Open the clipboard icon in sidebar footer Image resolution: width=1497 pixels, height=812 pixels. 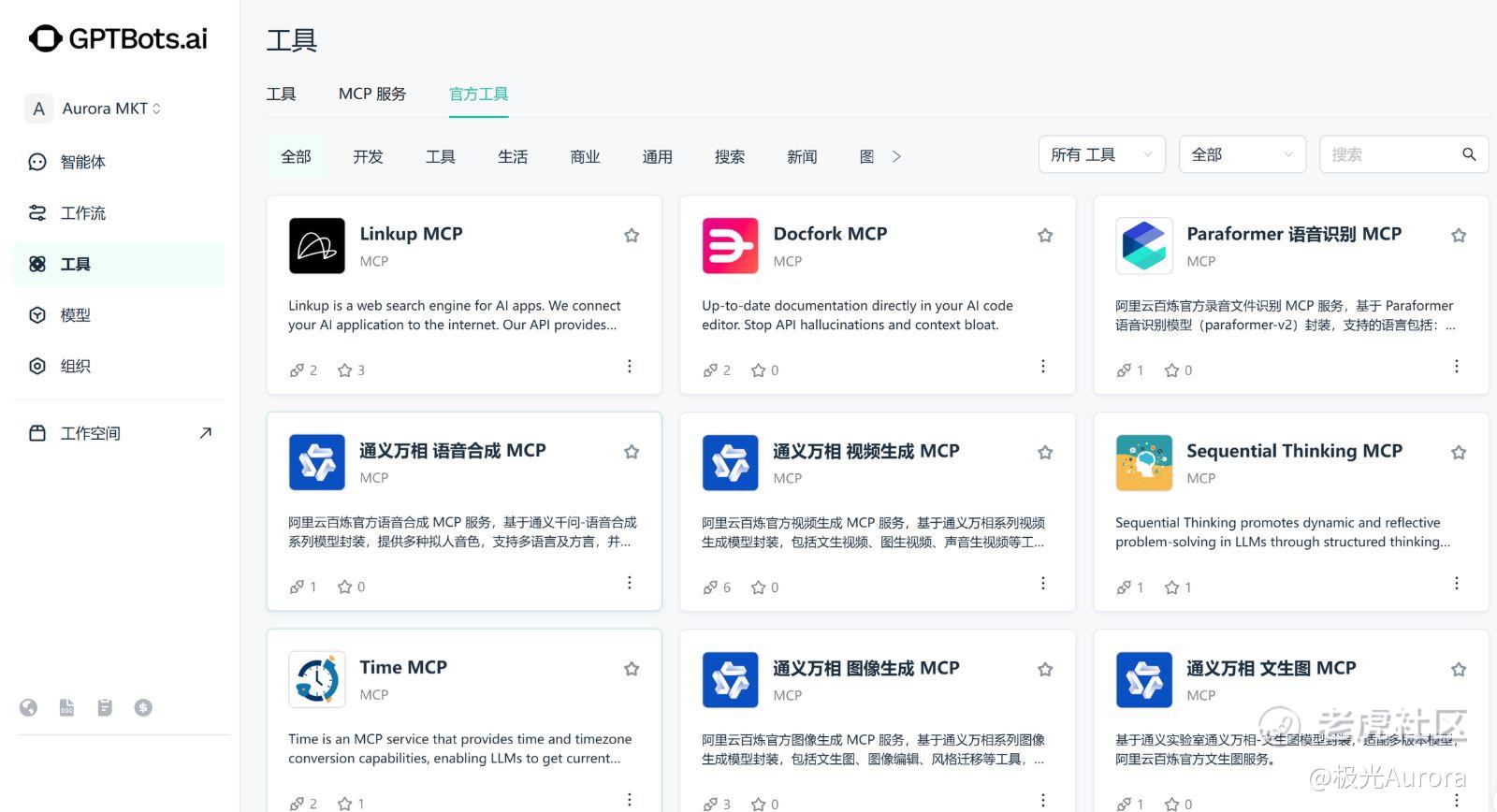tap(105, 707)
